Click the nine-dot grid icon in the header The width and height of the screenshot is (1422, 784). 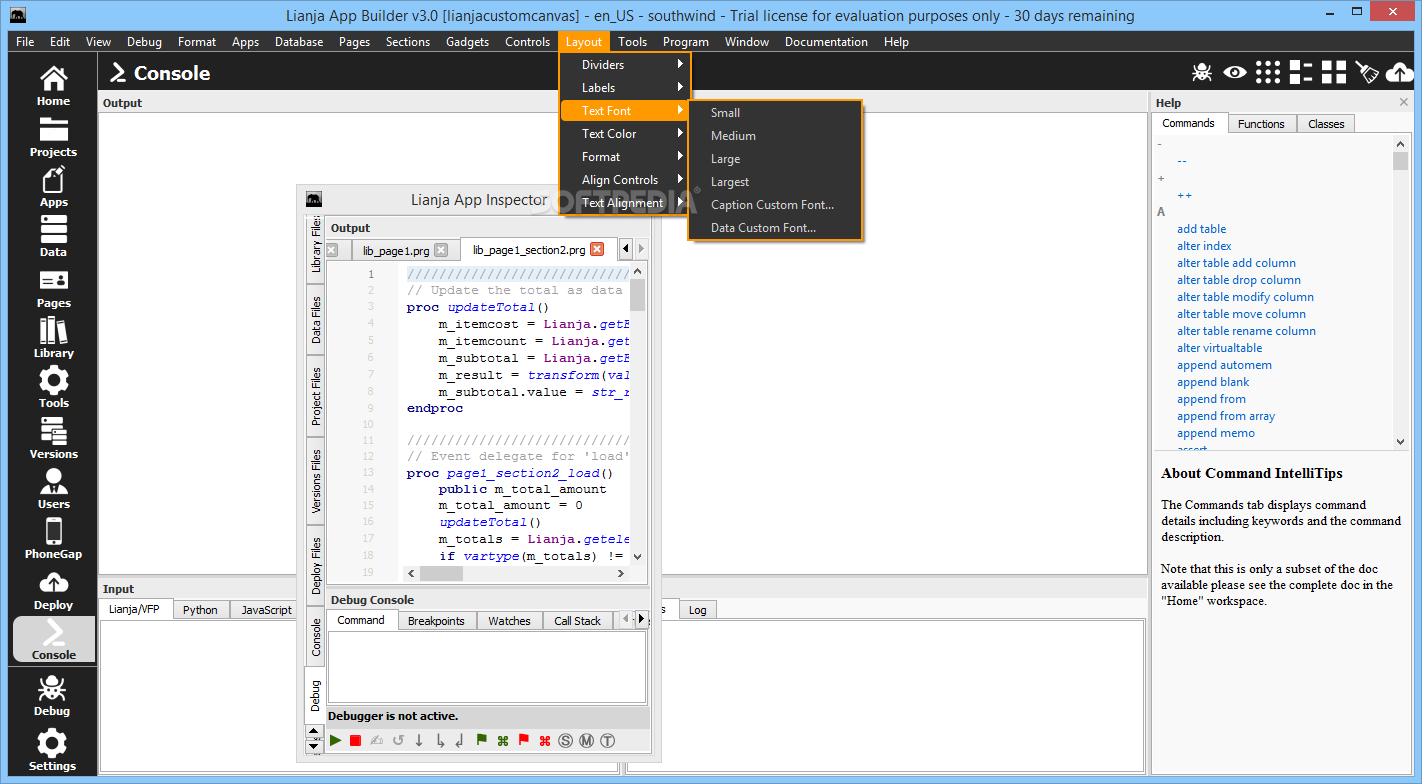tap(1268, 72)
